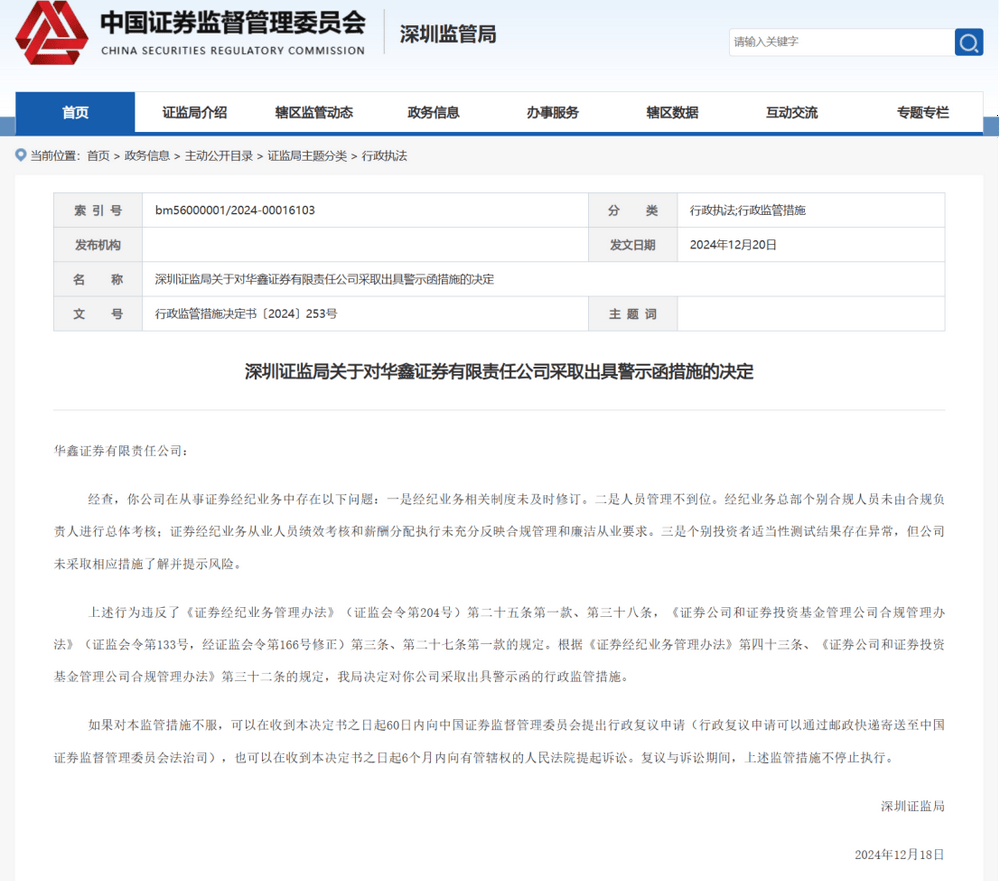
Task: Go to 证监局主题分类 breadcrumb link
Action: point(307,156)
